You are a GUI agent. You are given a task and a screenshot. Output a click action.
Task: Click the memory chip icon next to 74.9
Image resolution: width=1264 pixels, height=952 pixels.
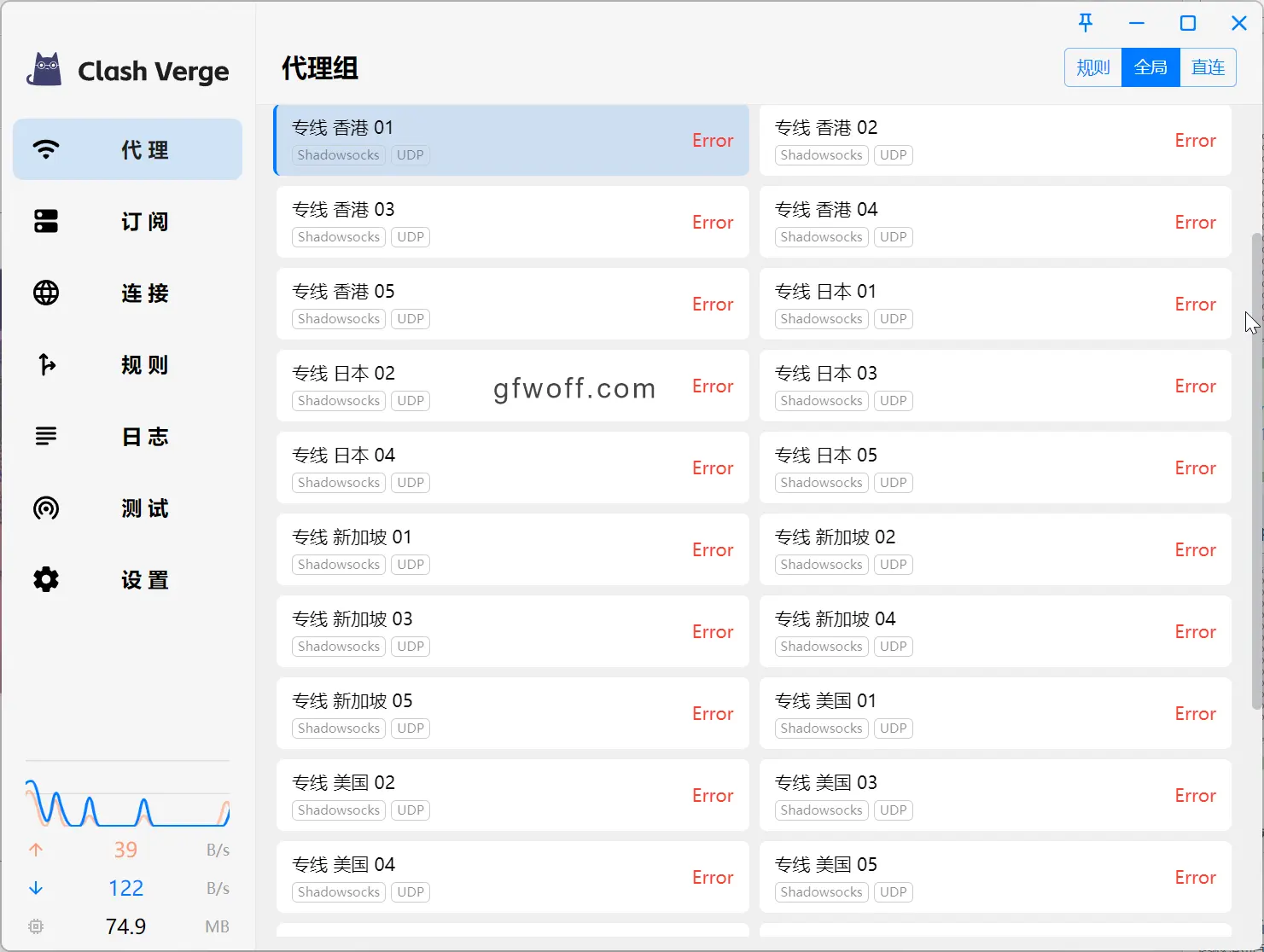(x=36, y=926)
